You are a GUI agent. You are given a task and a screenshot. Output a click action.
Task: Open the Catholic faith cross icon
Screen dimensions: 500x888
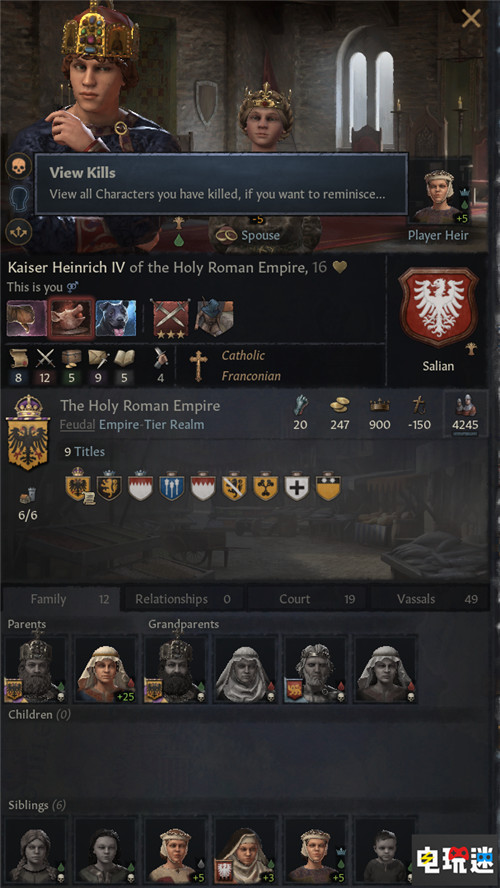click(x=198, y=365)
